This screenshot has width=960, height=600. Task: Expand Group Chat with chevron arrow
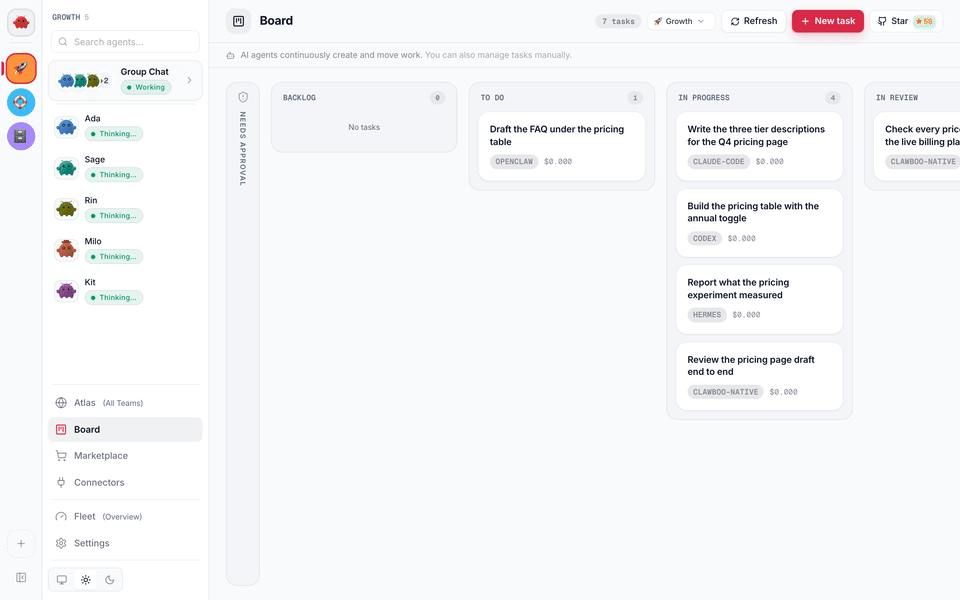click(189, 80)
